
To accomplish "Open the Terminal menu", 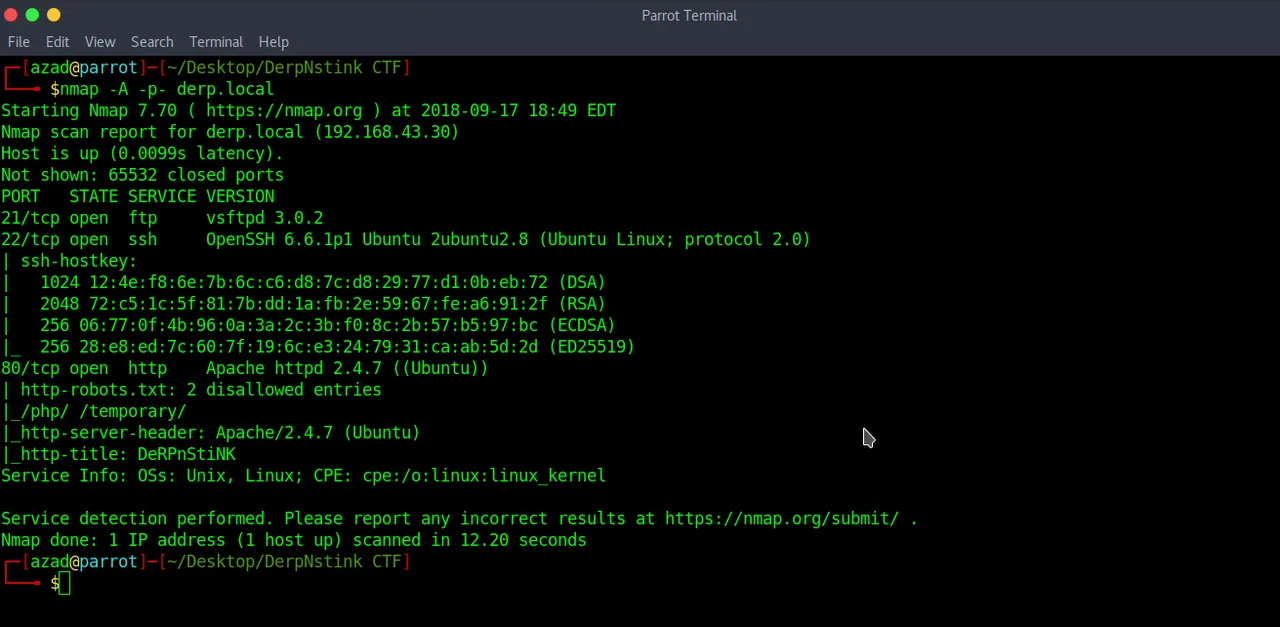I will click(216, 42).
